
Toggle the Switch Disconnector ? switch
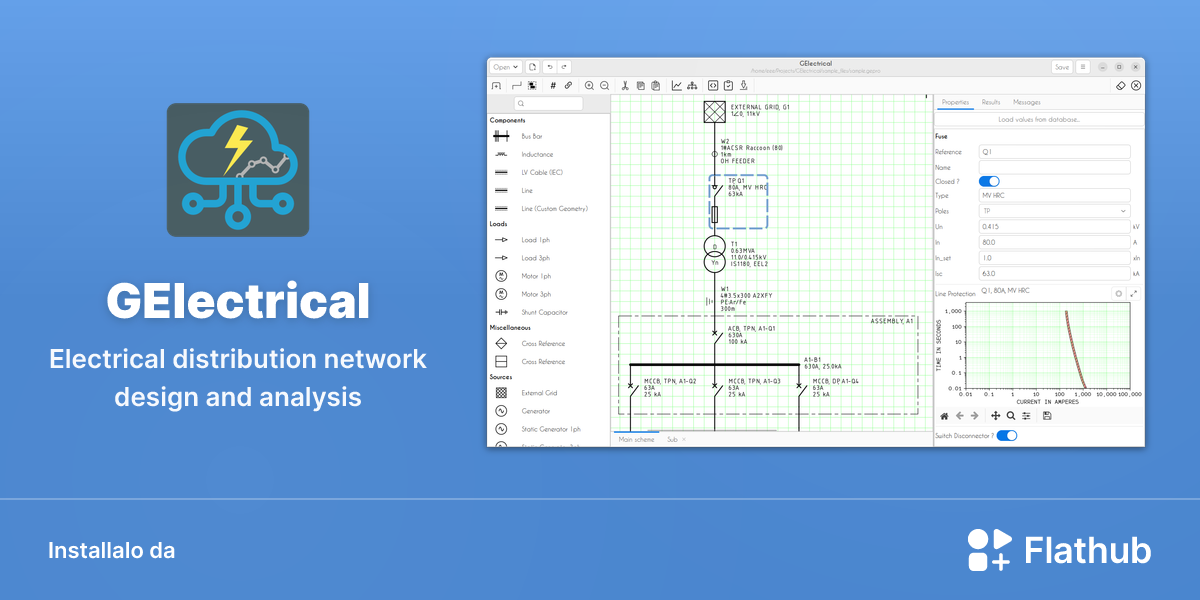(x=1007, y=435)
